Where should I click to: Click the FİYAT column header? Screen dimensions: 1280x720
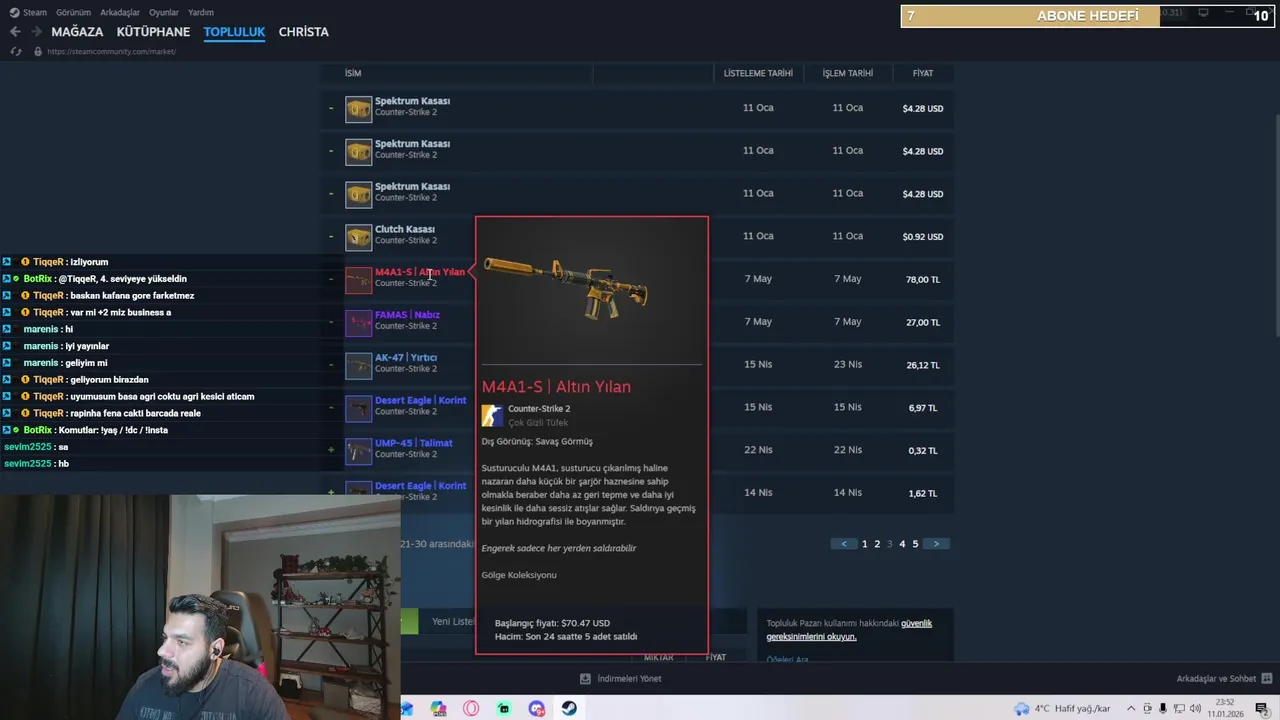click(x=922, y=73)
